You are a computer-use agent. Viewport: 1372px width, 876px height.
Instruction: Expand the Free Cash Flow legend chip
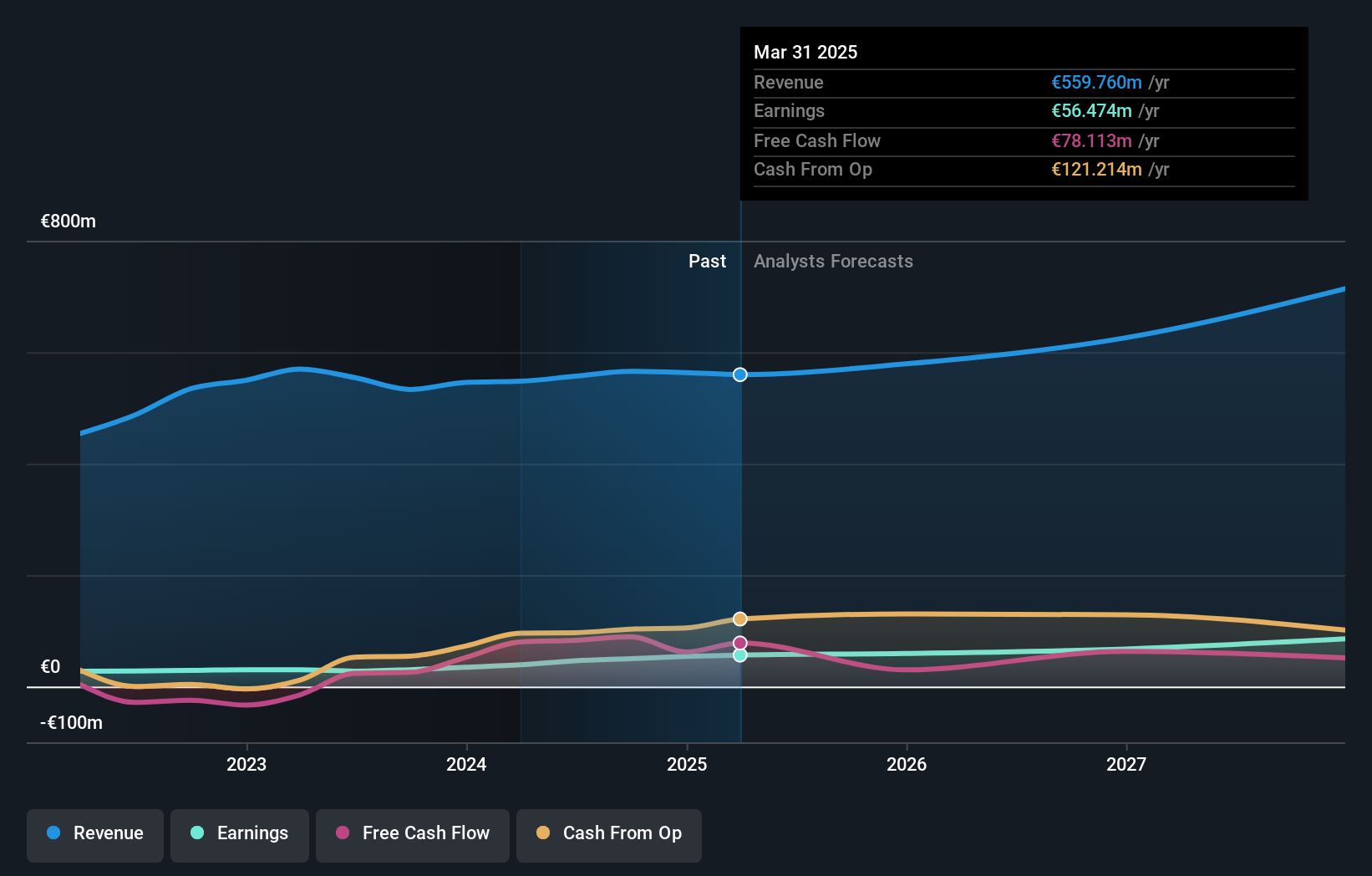(413, 833)
